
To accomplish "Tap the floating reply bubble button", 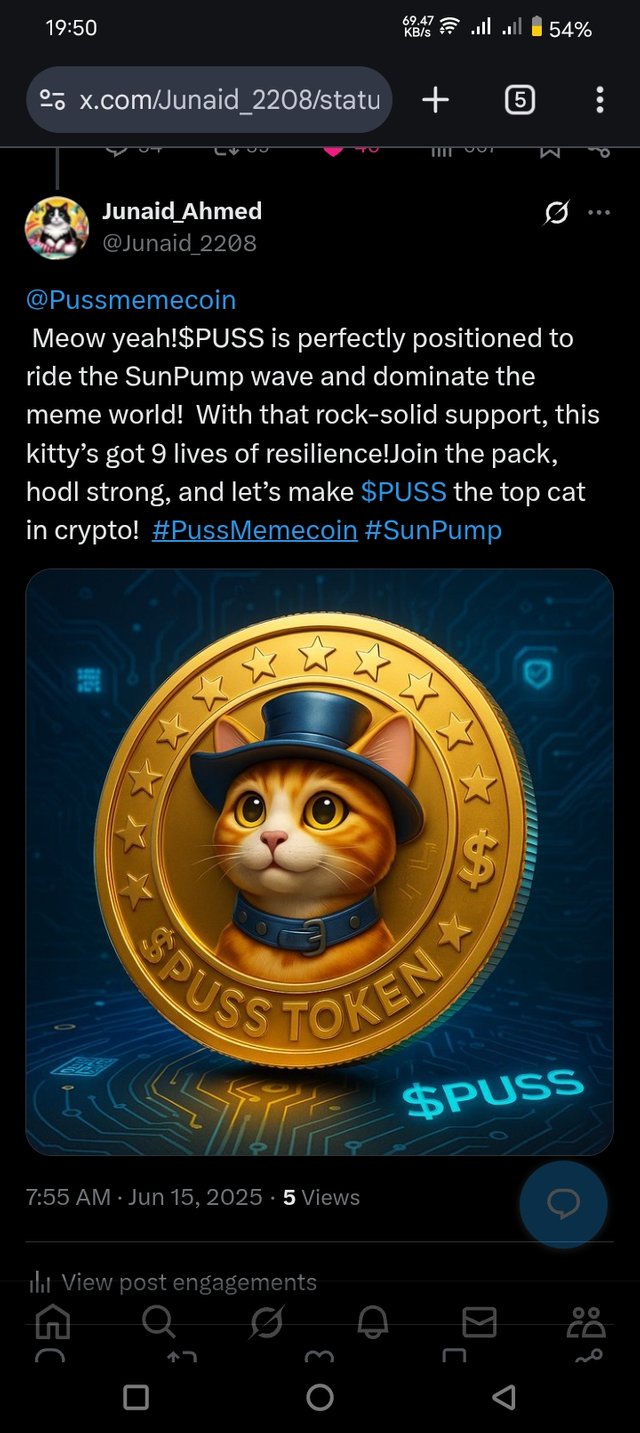I will pyautogui.click(x=563, y=1204).
